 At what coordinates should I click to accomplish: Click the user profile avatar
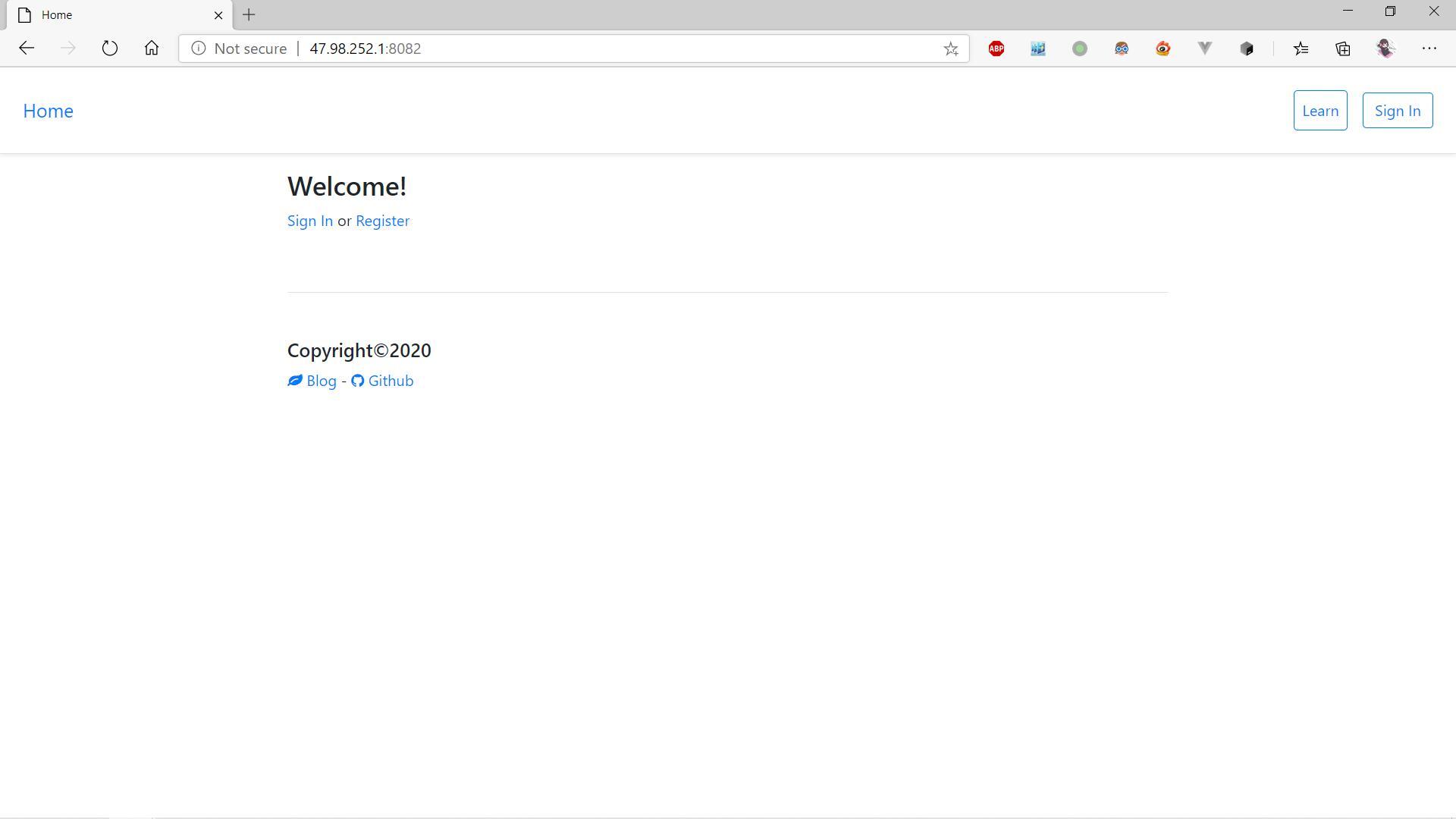pos(1386,49)
